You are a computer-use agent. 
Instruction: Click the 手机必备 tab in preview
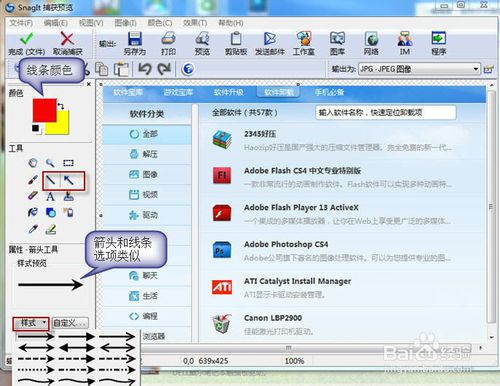coord(329,92)
